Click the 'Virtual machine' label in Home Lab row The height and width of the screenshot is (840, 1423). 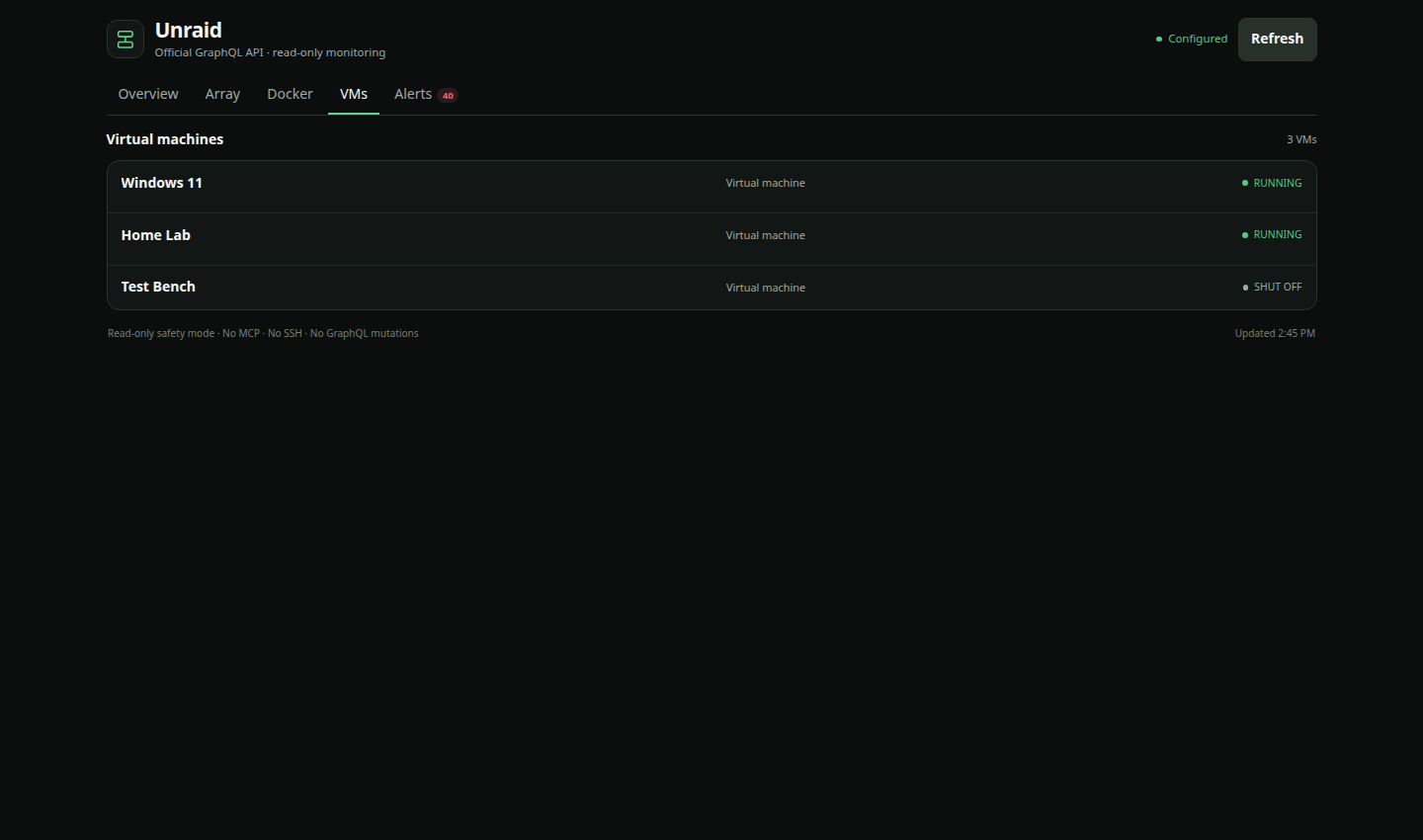(766, 235)
